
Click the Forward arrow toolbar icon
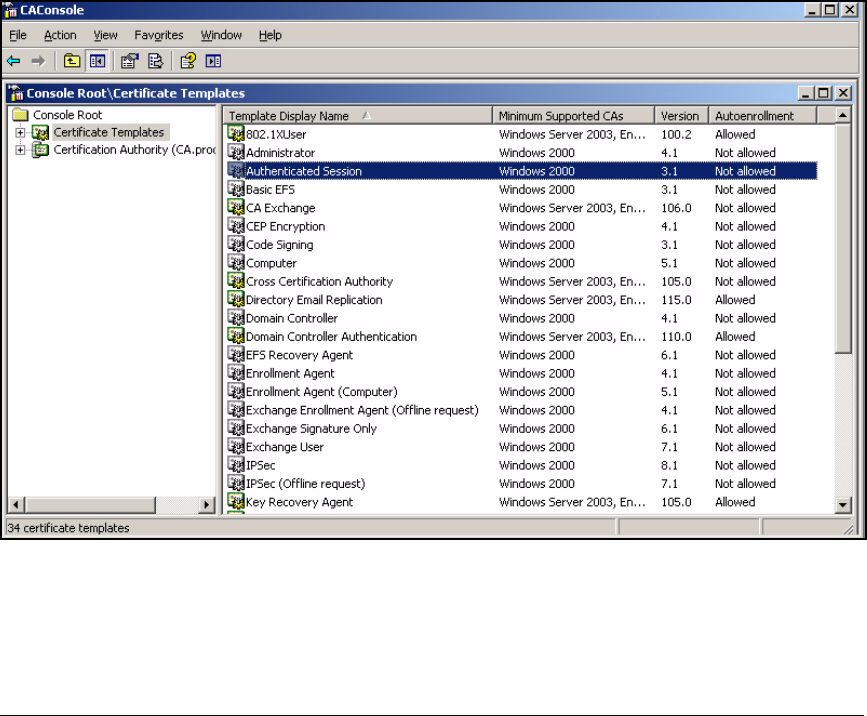tap(38, 61)
